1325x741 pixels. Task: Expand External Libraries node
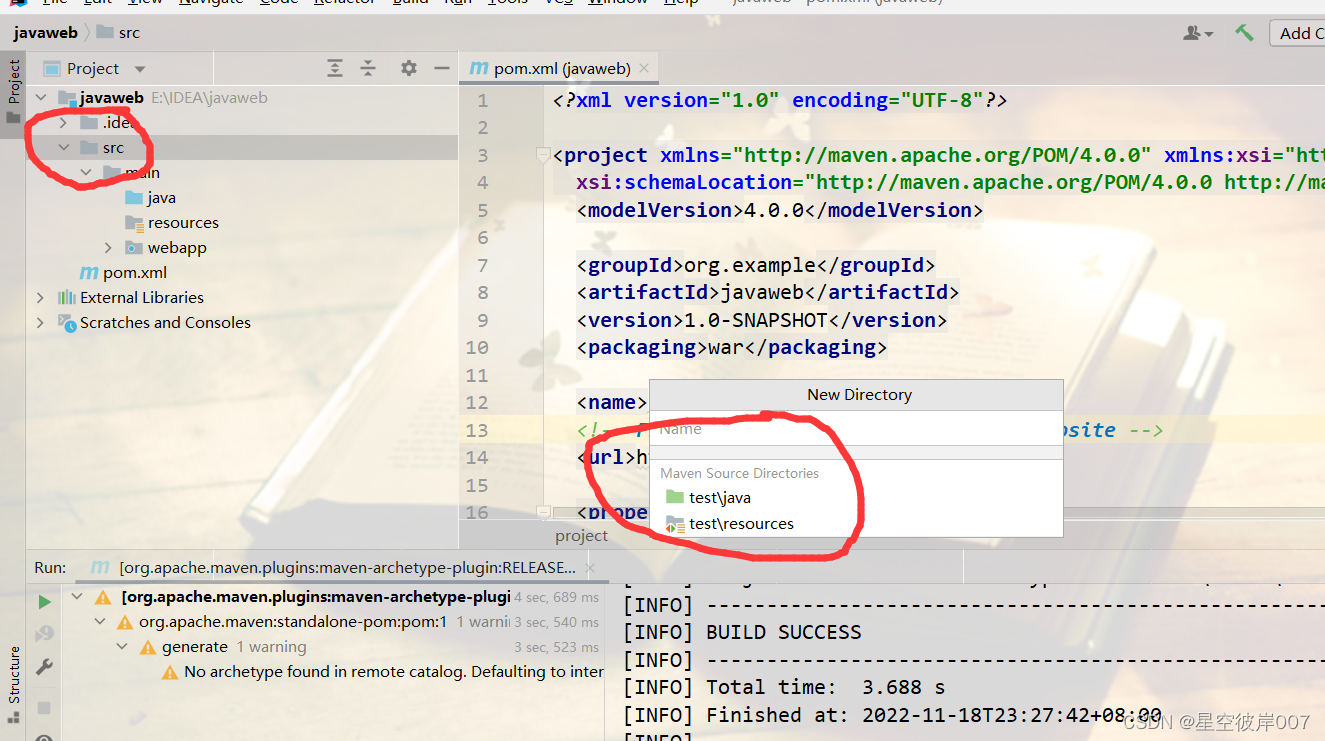[40, 297]
